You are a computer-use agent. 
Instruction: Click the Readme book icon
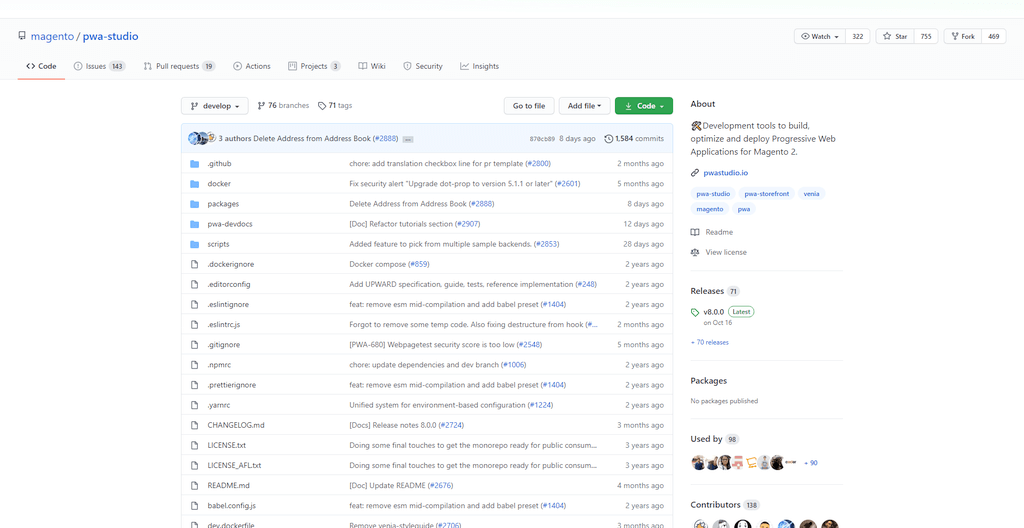695,232
